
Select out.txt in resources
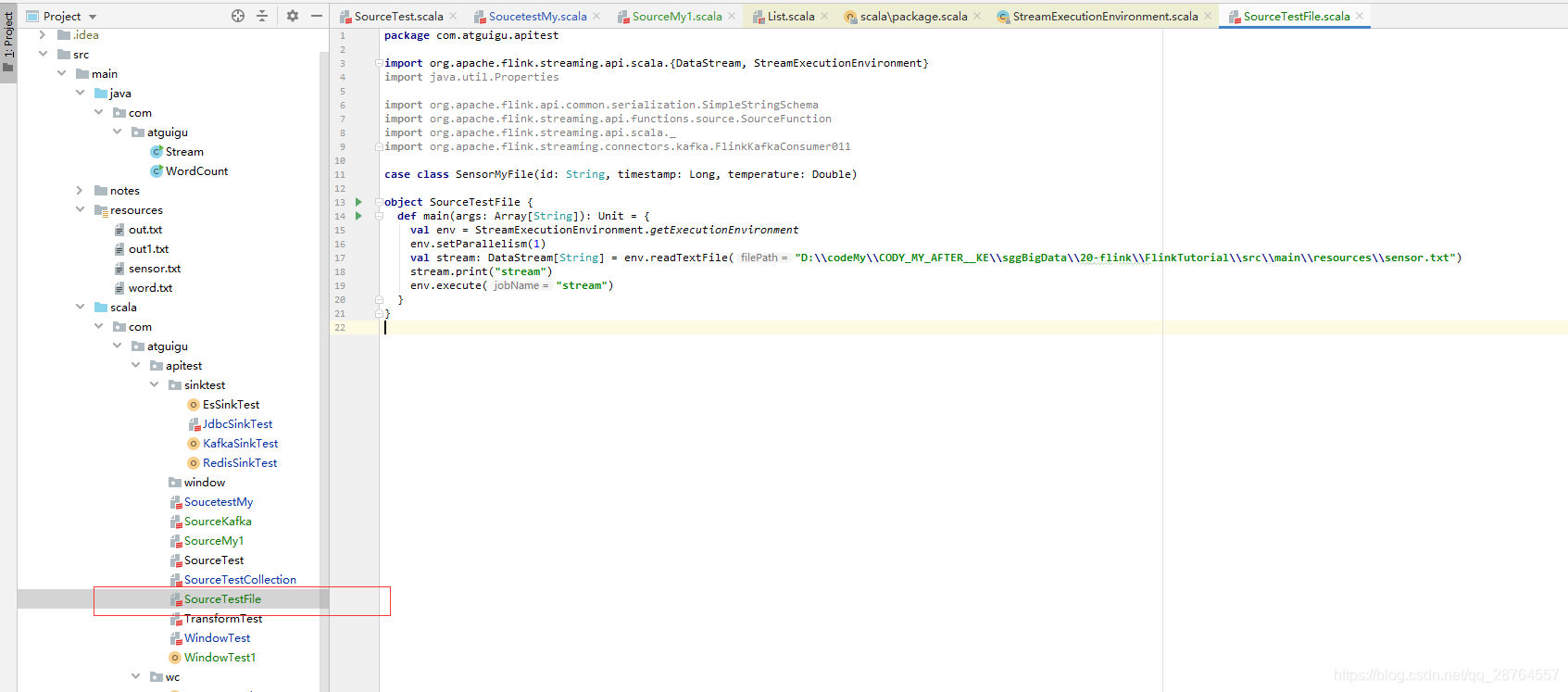coord(145,230)
